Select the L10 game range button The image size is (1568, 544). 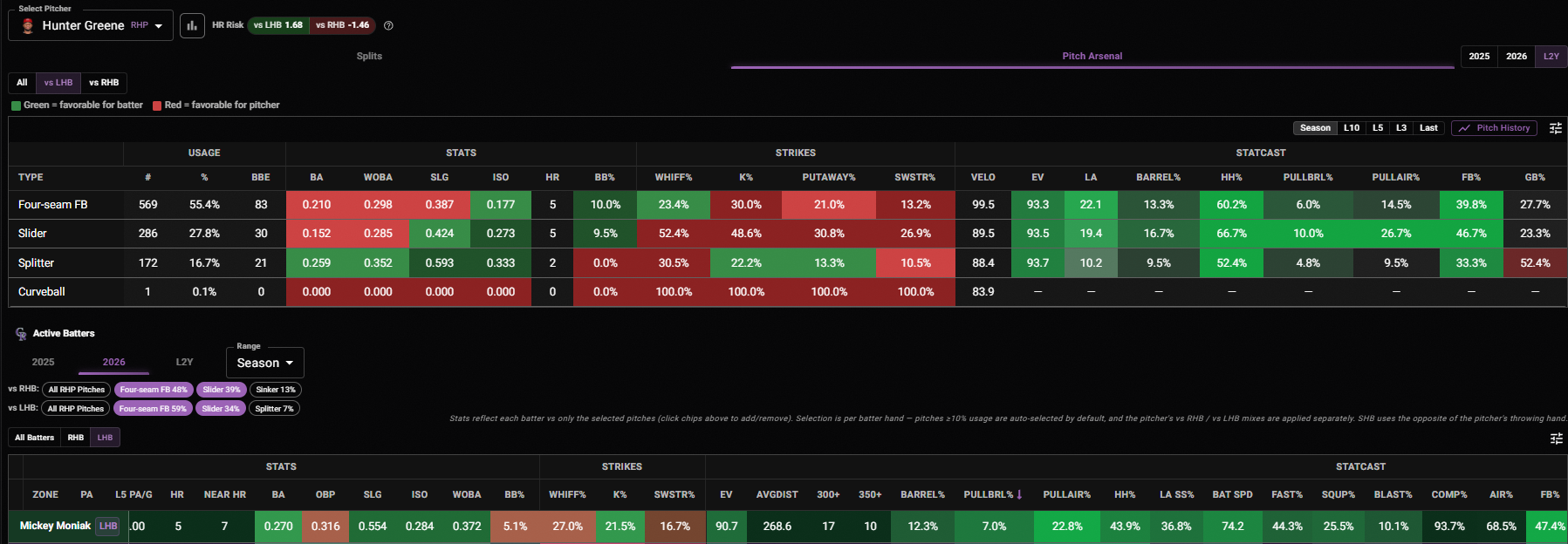click(1352, 128)
